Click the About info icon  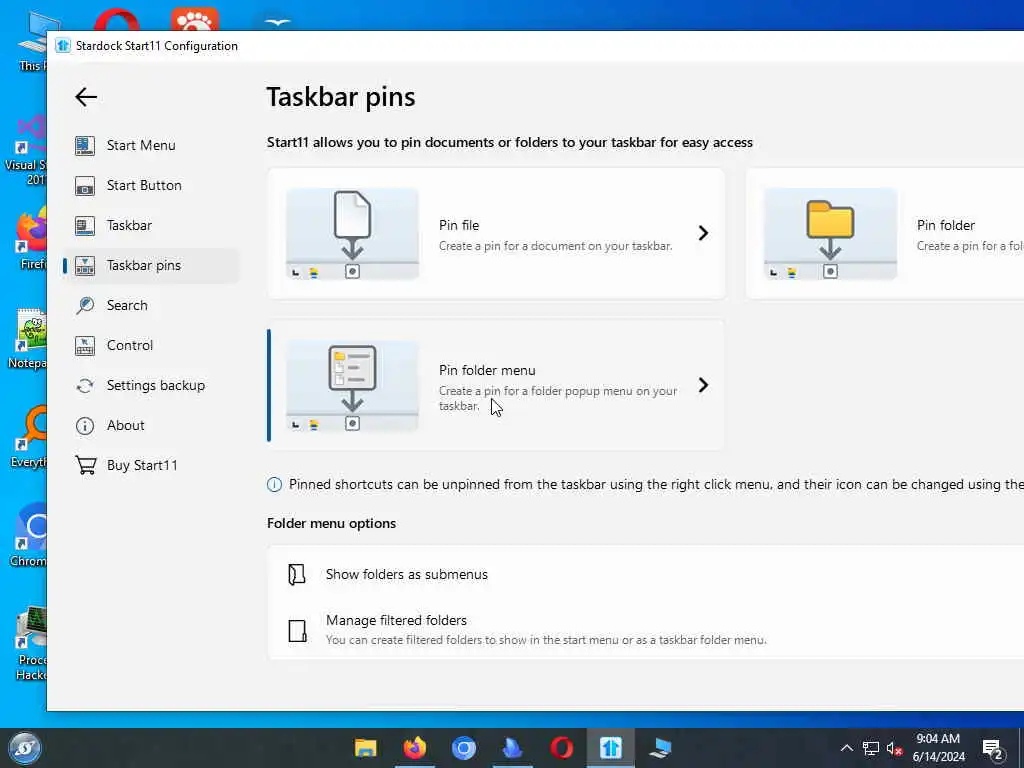[85, 426]
